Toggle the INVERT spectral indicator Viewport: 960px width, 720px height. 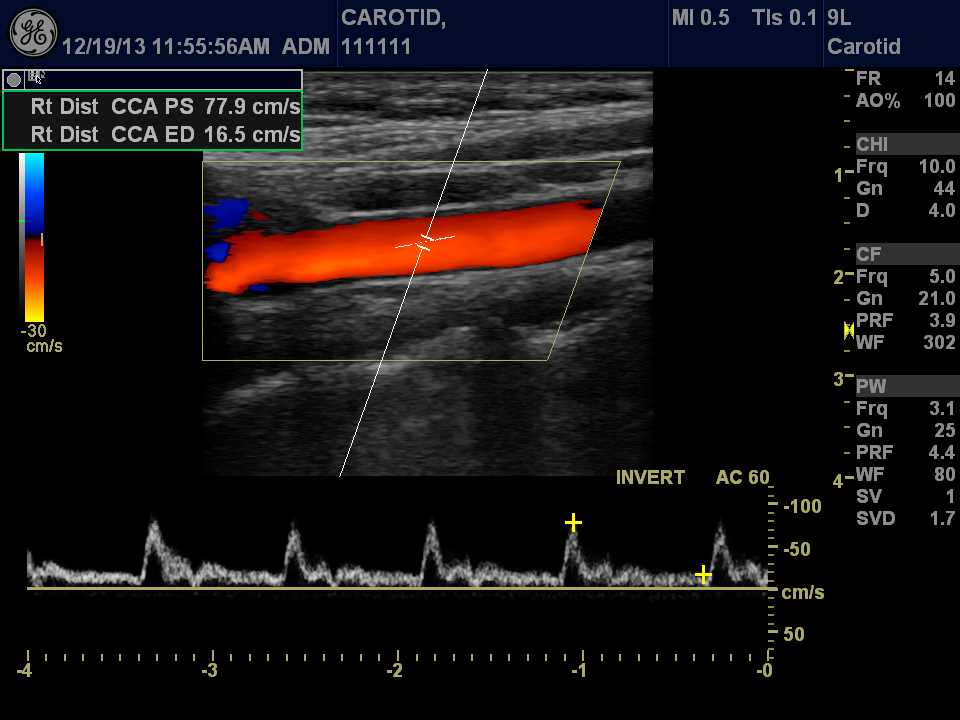pyautogui.click(x=650, y=477)
